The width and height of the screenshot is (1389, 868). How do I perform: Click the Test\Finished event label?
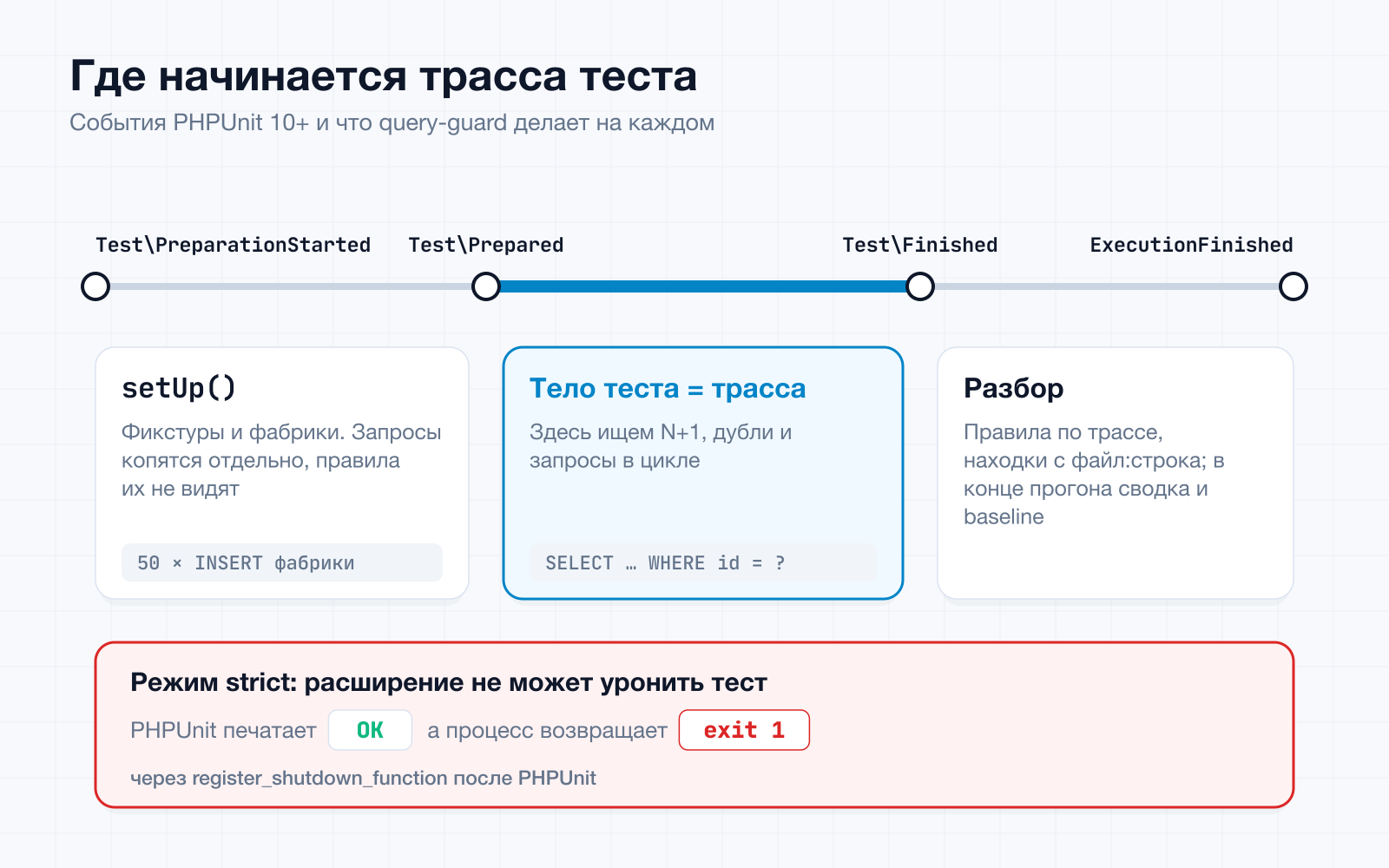click(x=920, y=245)
